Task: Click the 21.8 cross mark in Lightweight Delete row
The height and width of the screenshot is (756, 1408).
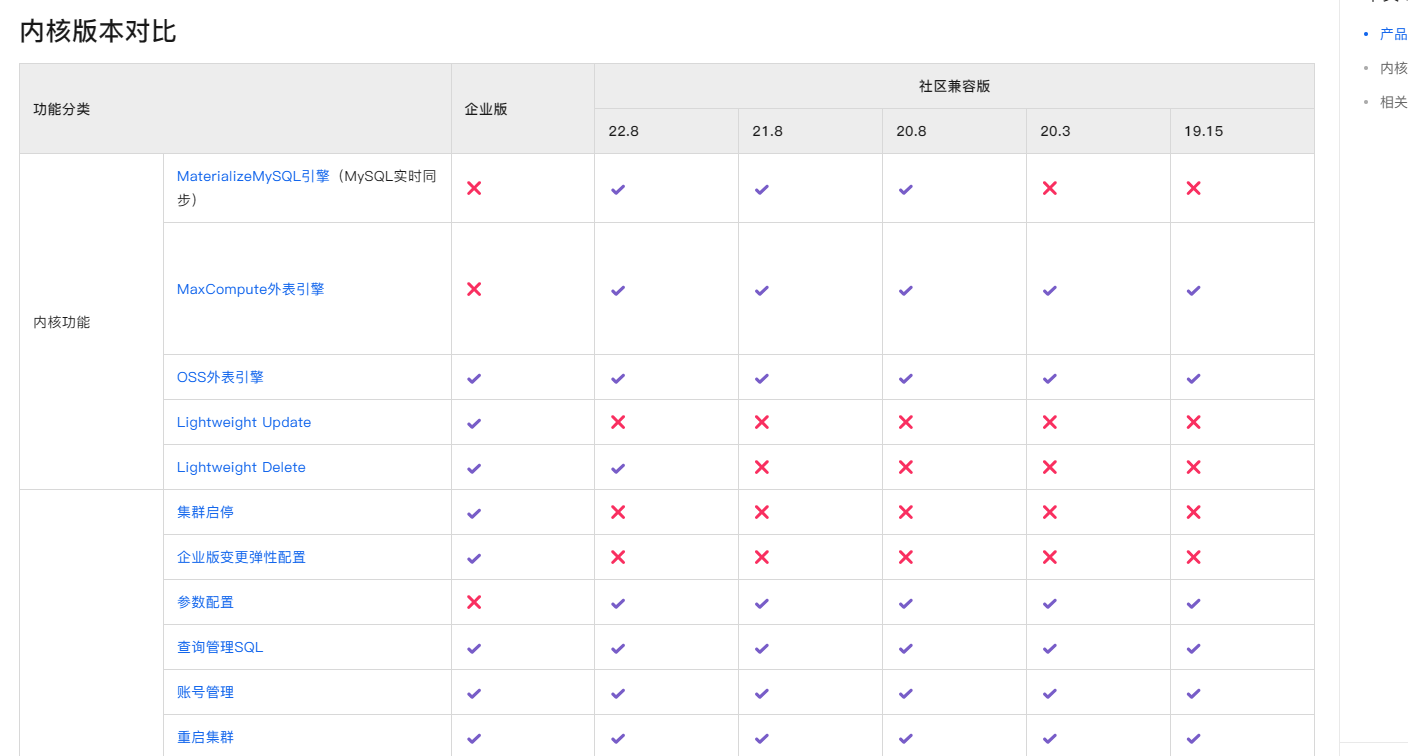Action: (x=762, y=467)
